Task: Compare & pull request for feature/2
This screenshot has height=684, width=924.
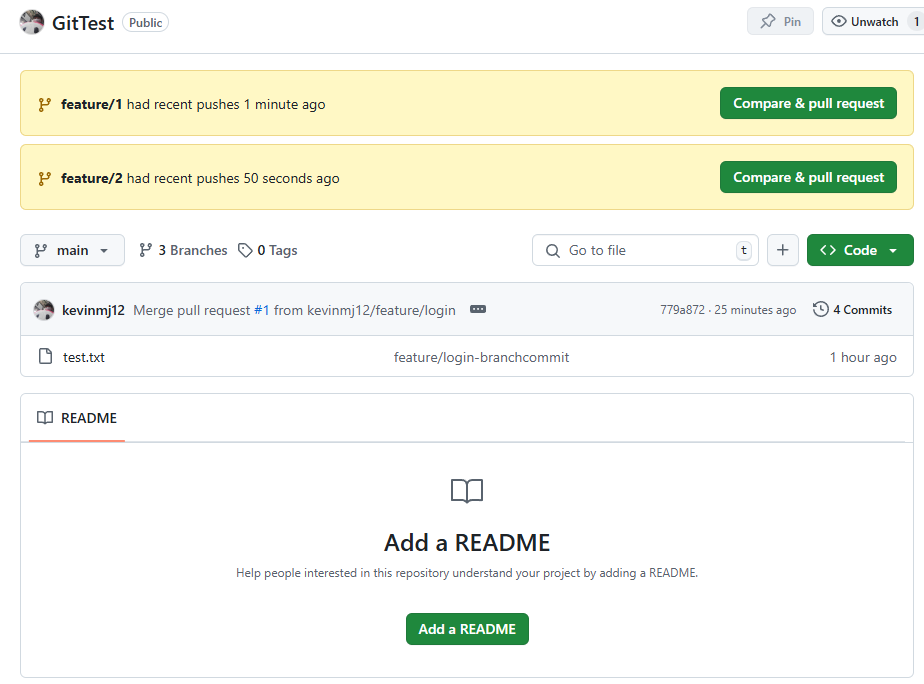Action: pyautogui.click(x=808, y=177)
